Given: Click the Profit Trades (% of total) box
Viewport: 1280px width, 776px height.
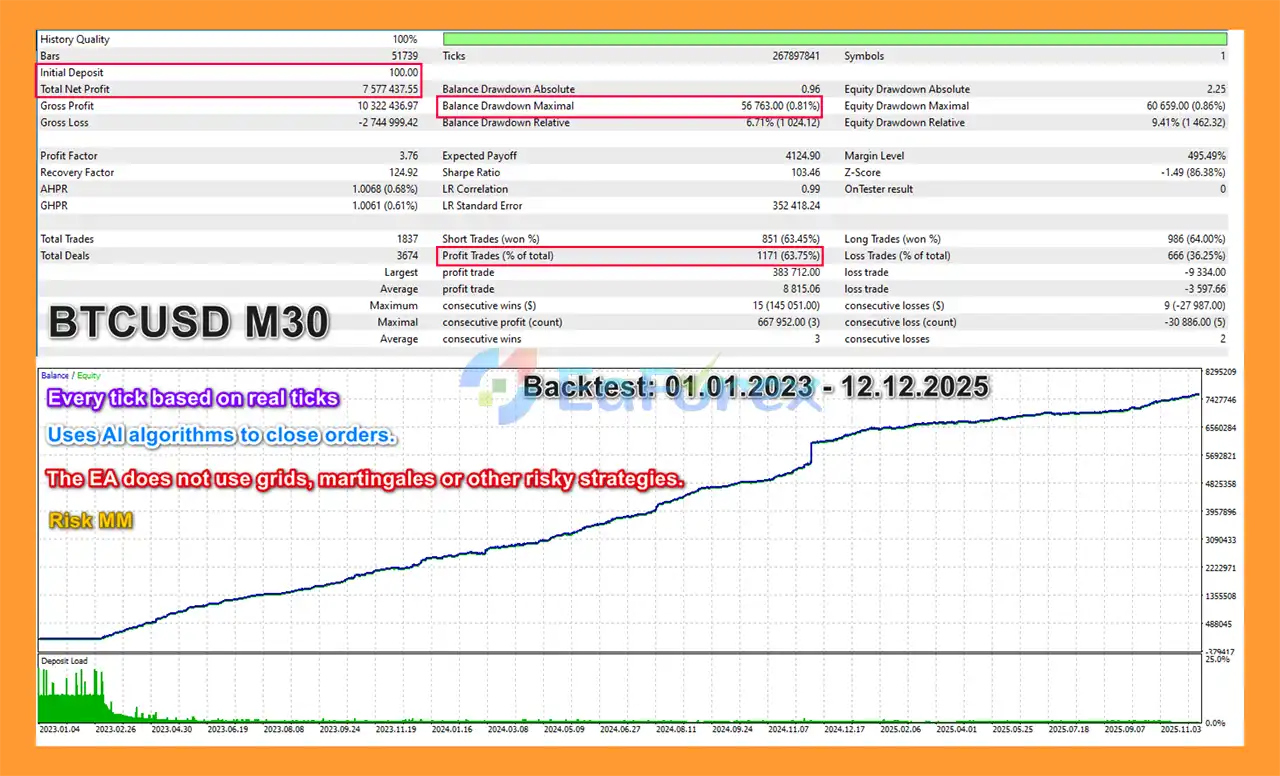Looking at the screenshot, I should coord(630,256).
